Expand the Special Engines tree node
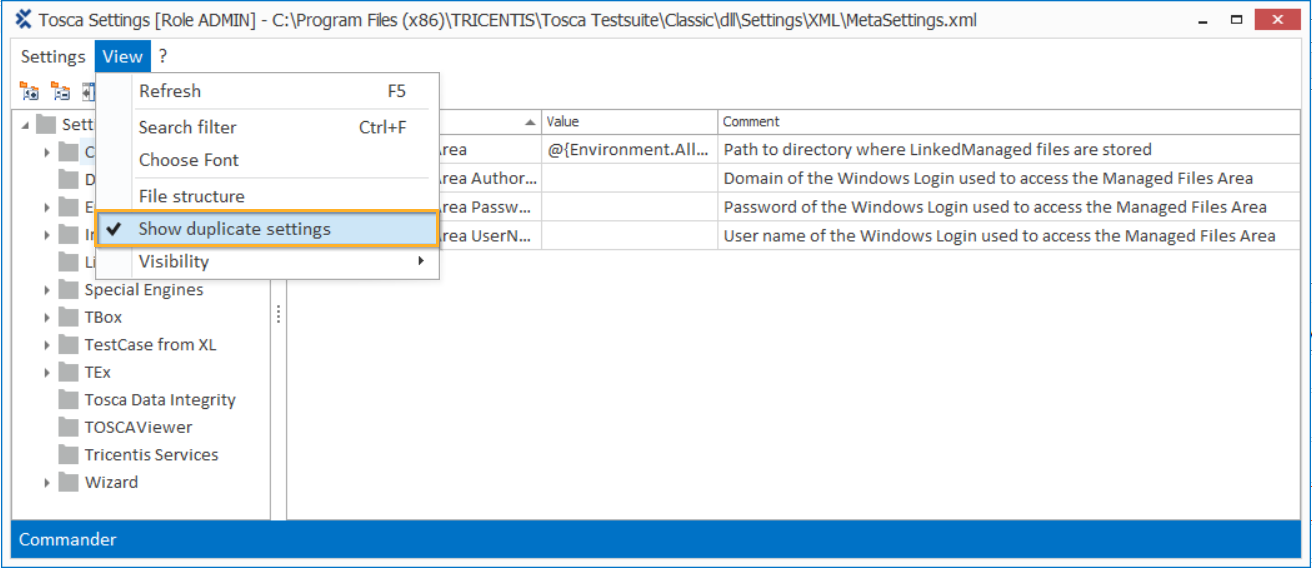The width and height of the screenshot is (1312, 568). [x=47, y=290]
